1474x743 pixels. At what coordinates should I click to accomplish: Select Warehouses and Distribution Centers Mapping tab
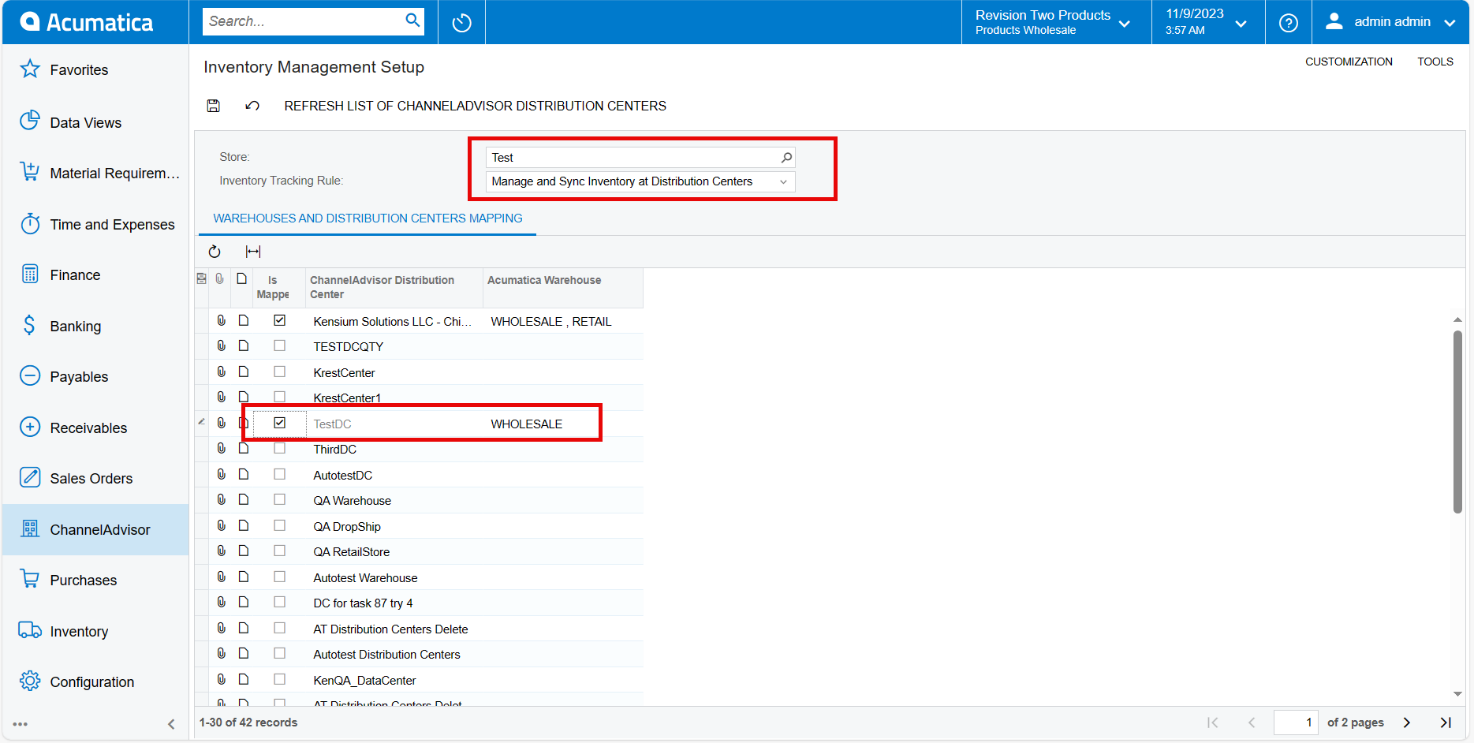click(x=368, y=218)
